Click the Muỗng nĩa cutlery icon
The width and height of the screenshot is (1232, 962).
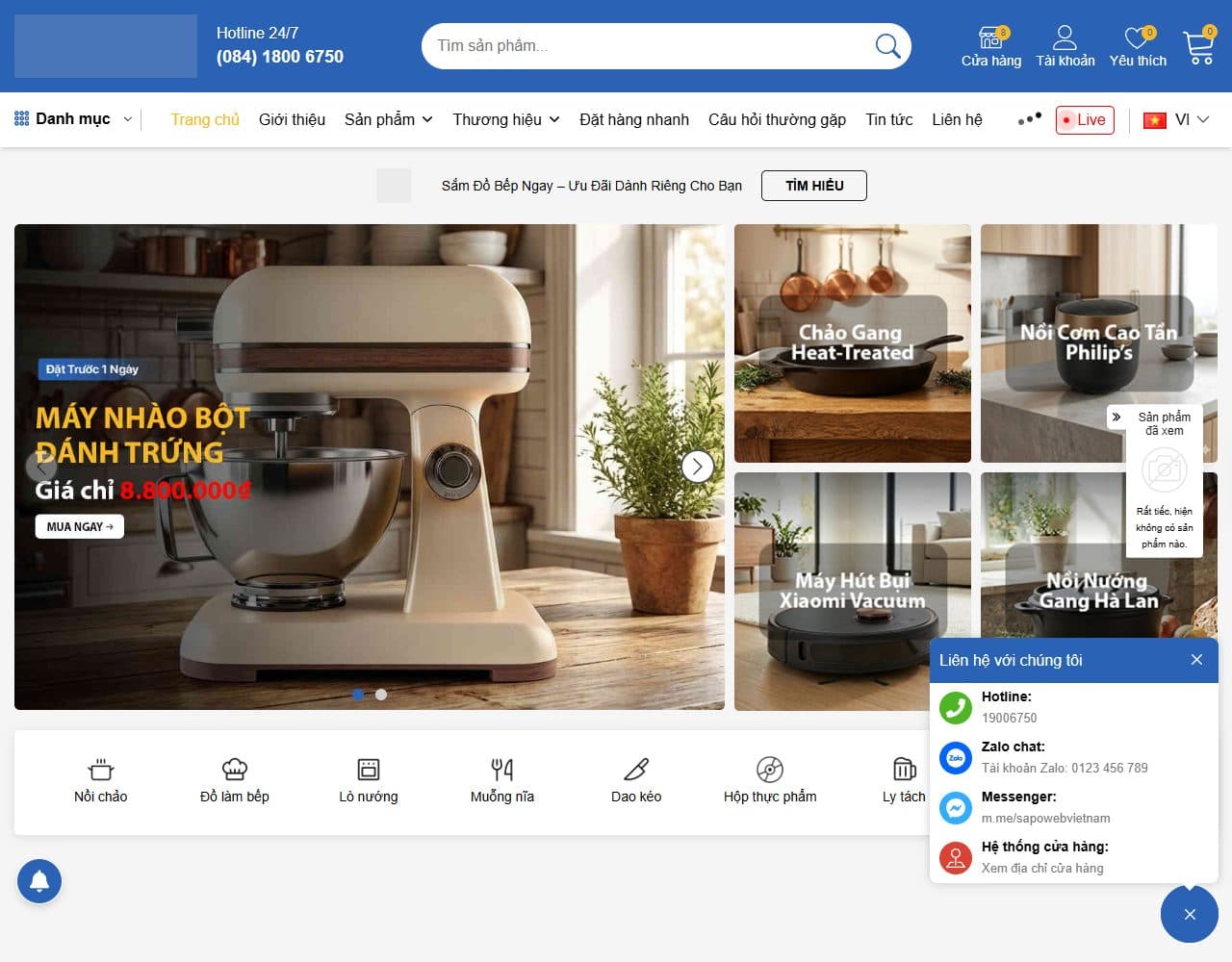click(502, 769)
